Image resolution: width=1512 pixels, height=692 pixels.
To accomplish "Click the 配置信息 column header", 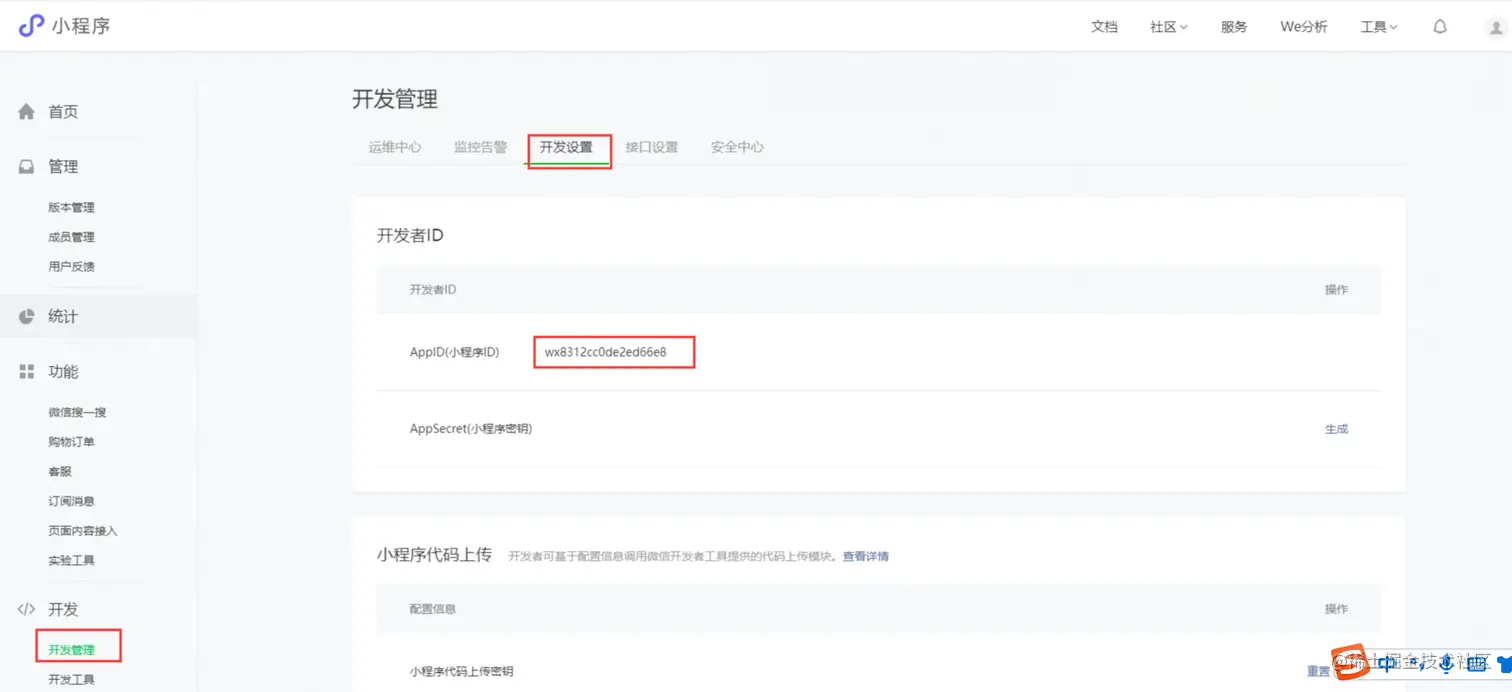I will [432, 609].
